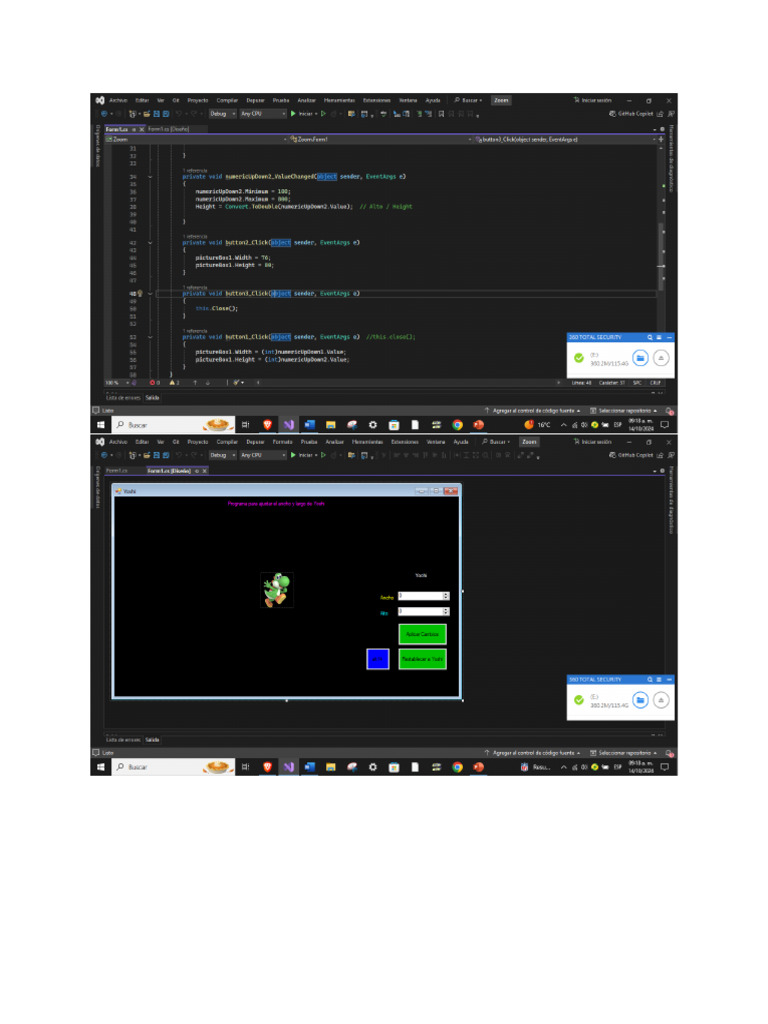
Task: Open Archivo menu in code editor window
Action: tap(118, 101)
